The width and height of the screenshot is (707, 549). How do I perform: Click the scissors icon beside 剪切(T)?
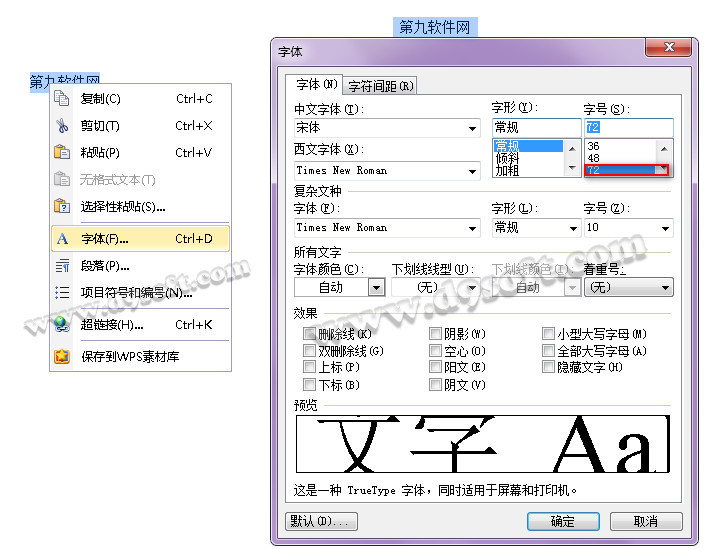[x=62, y=125]
